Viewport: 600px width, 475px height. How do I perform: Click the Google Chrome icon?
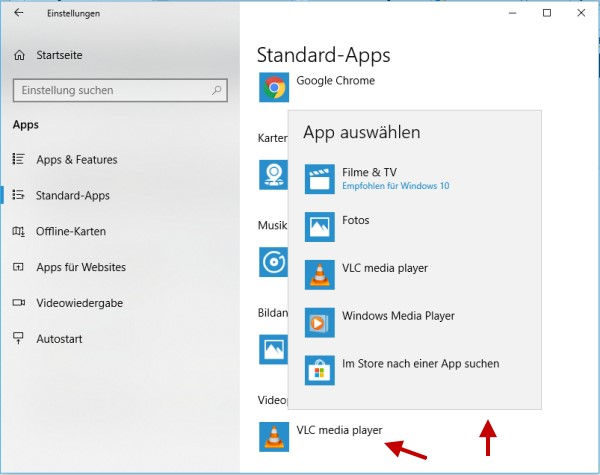(274, 87)
